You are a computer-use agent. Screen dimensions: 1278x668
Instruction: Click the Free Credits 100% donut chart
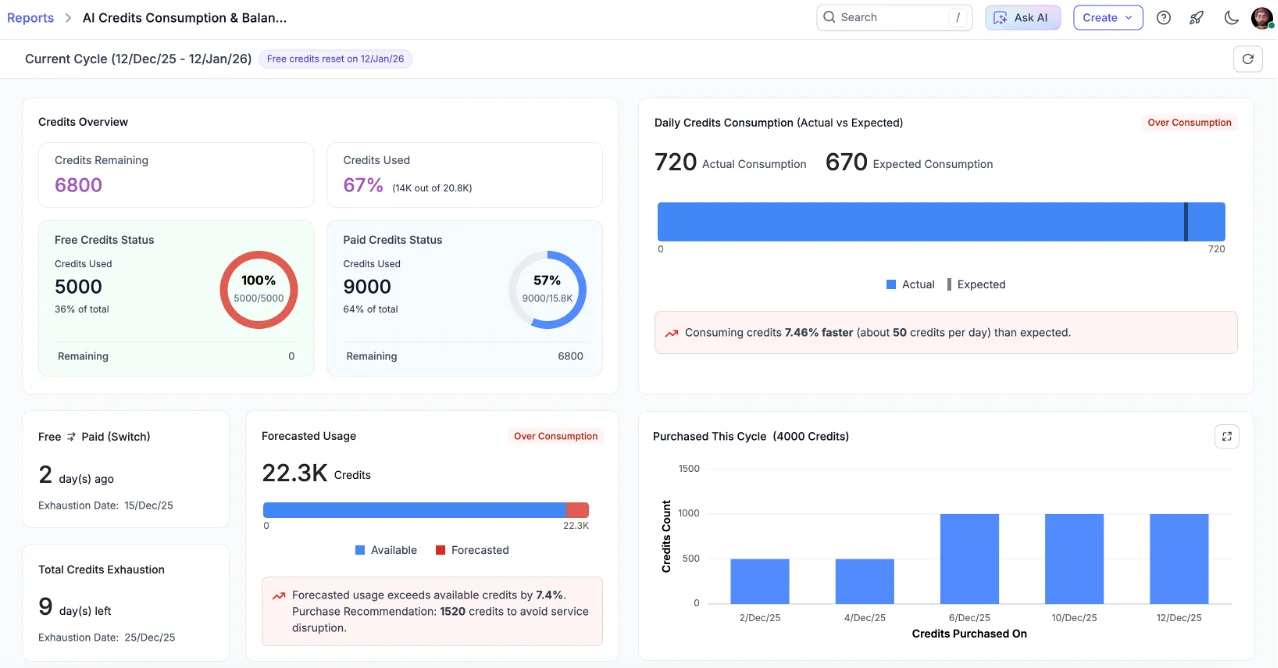pos(259,290)
